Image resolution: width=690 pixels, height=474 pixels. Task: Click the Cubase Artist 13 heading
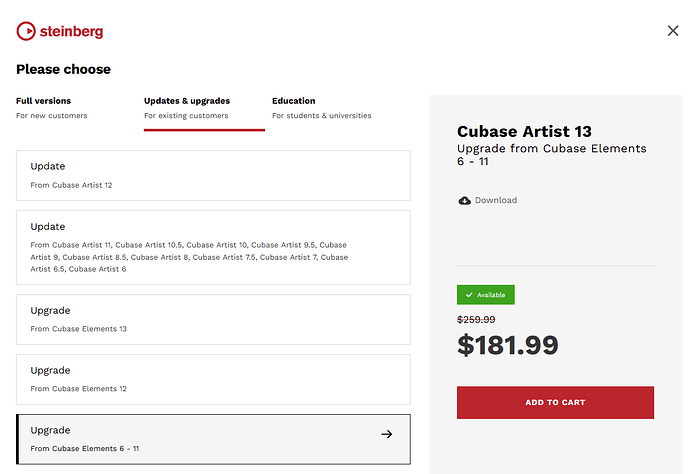tap(524, 131)
